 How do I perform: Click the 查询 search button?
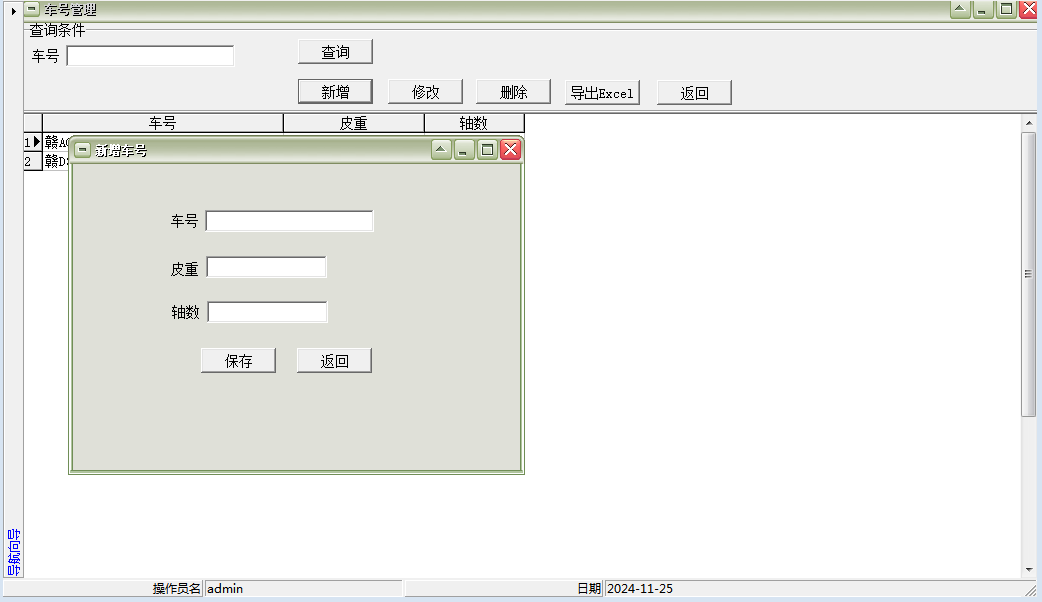tap(335, 51)
